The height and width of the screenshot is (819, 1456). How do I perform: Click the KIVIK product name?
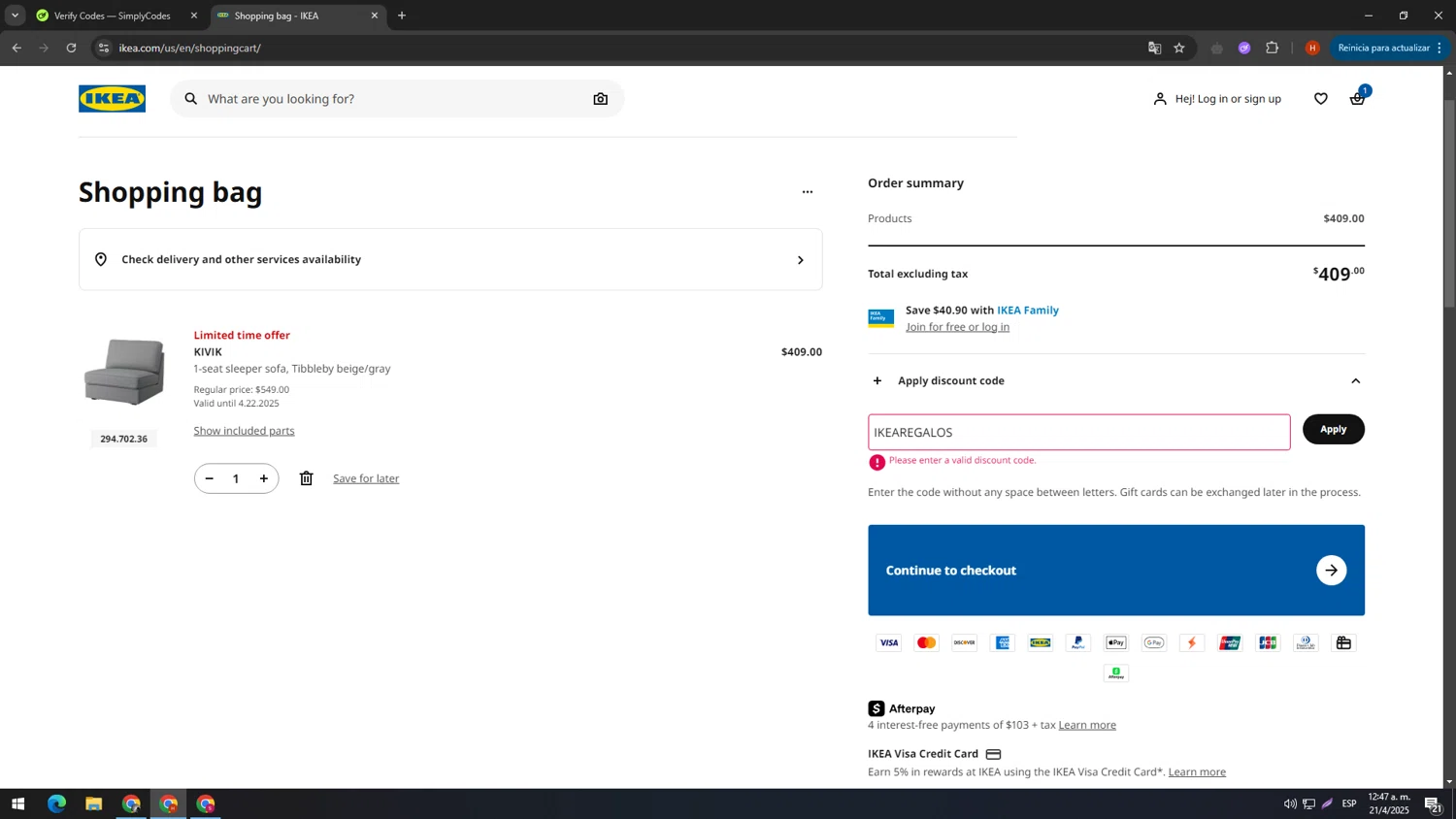tap(208, 352)
